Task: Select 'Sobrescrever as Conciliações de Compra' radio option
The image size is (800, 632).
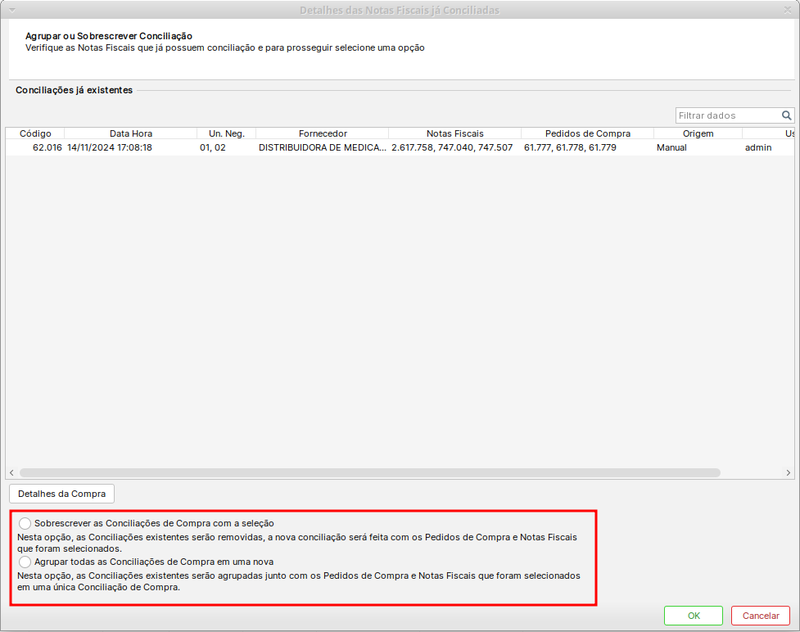Action: click(x=25, y=523)
